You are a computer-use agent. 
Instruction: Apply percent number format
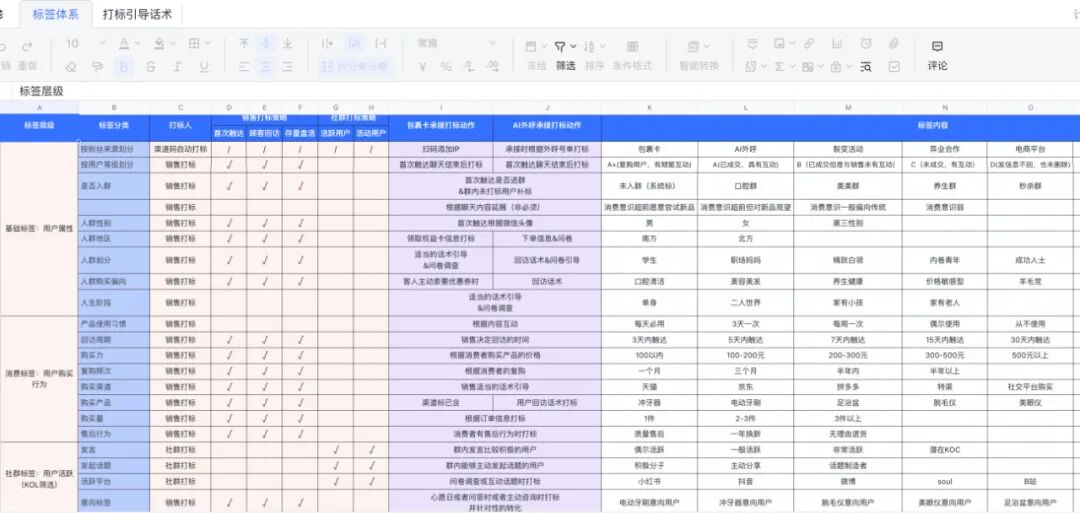[x=446, y=67]
